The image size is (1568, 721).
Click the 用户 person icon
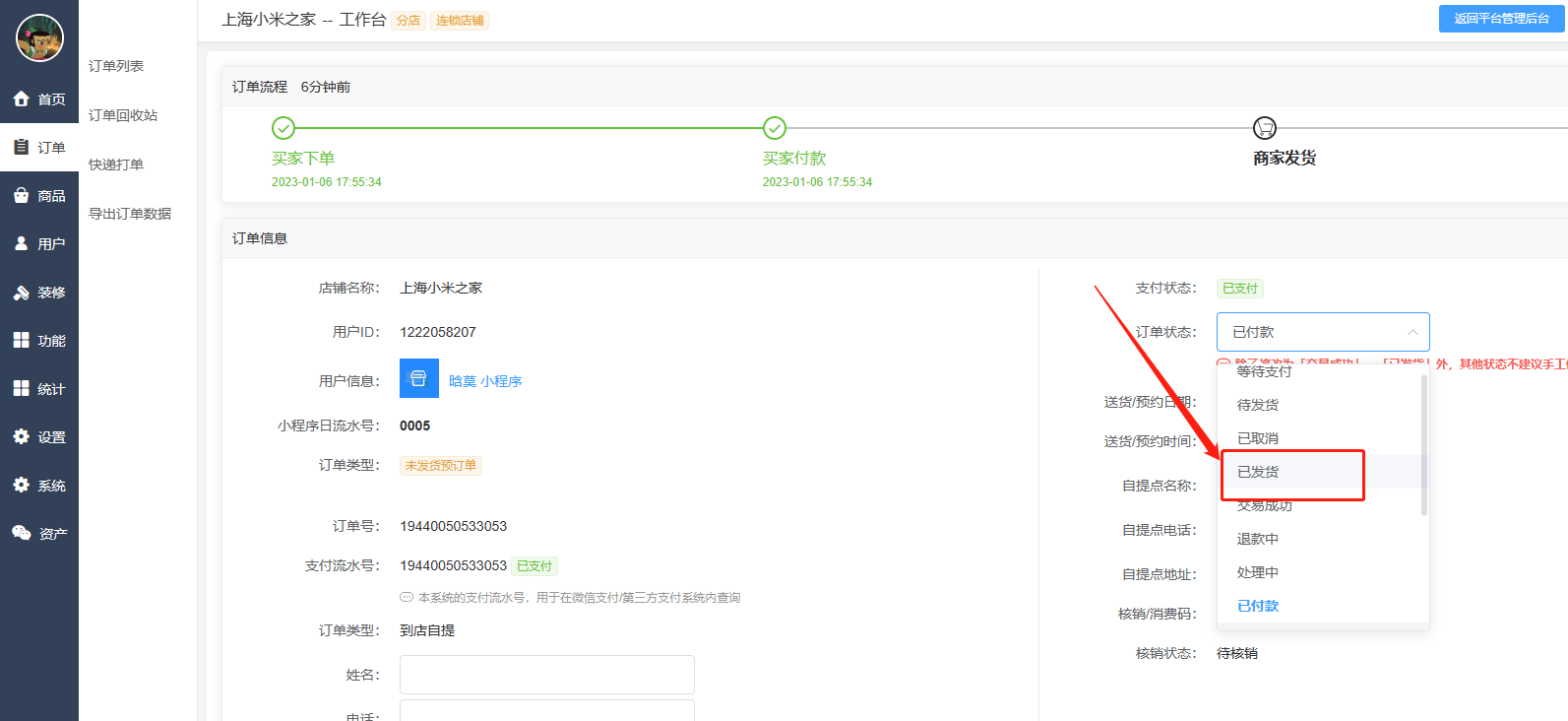click(22, 243)
